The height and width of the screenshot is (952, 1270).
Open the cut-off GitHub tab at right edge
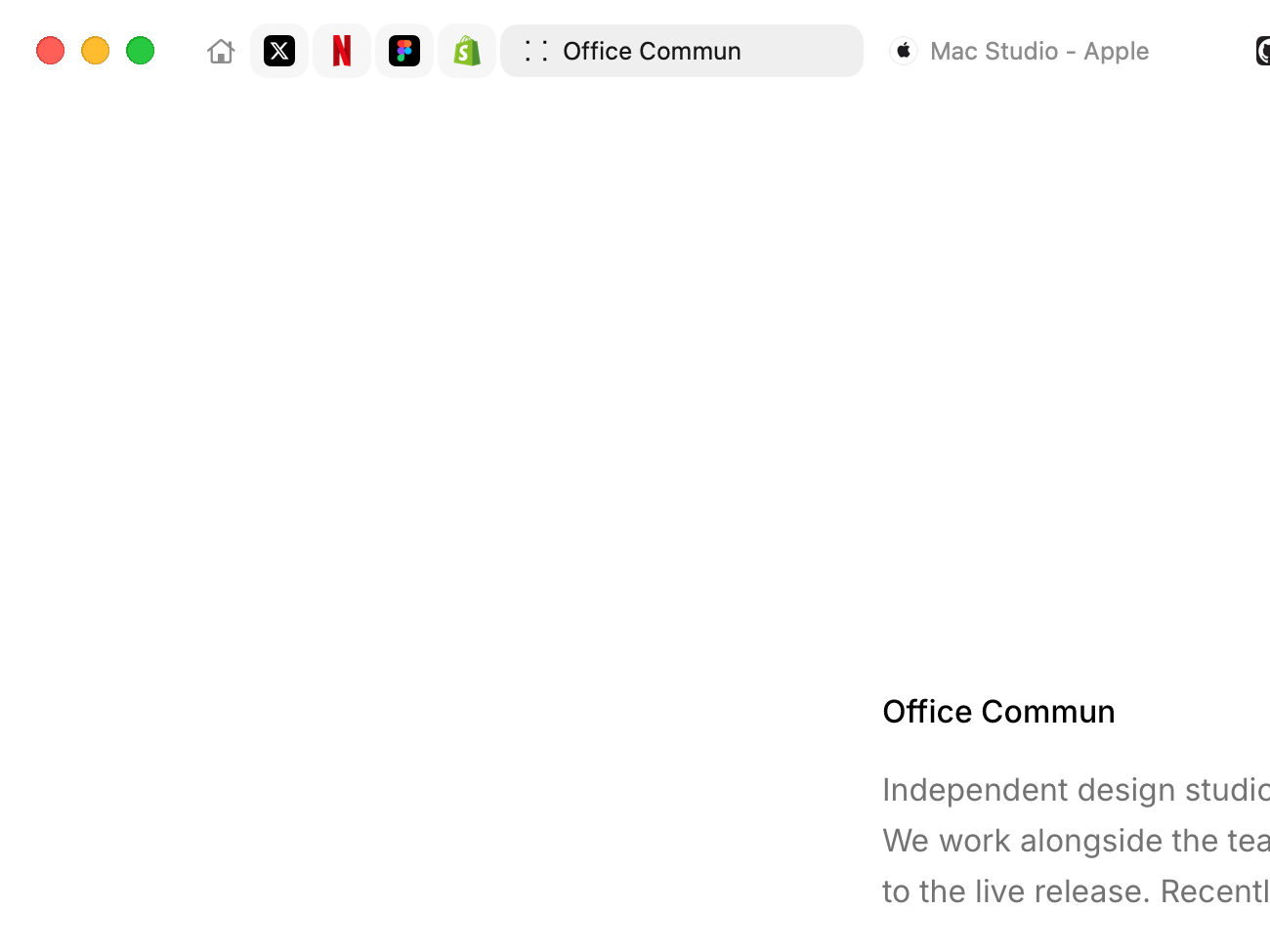1261,51
